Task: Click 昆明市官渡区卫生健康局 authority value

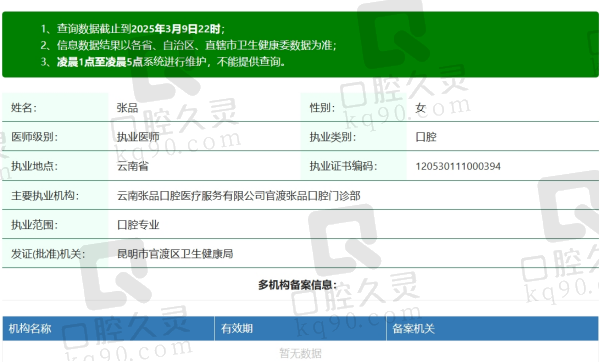Action: coord(175,254)
